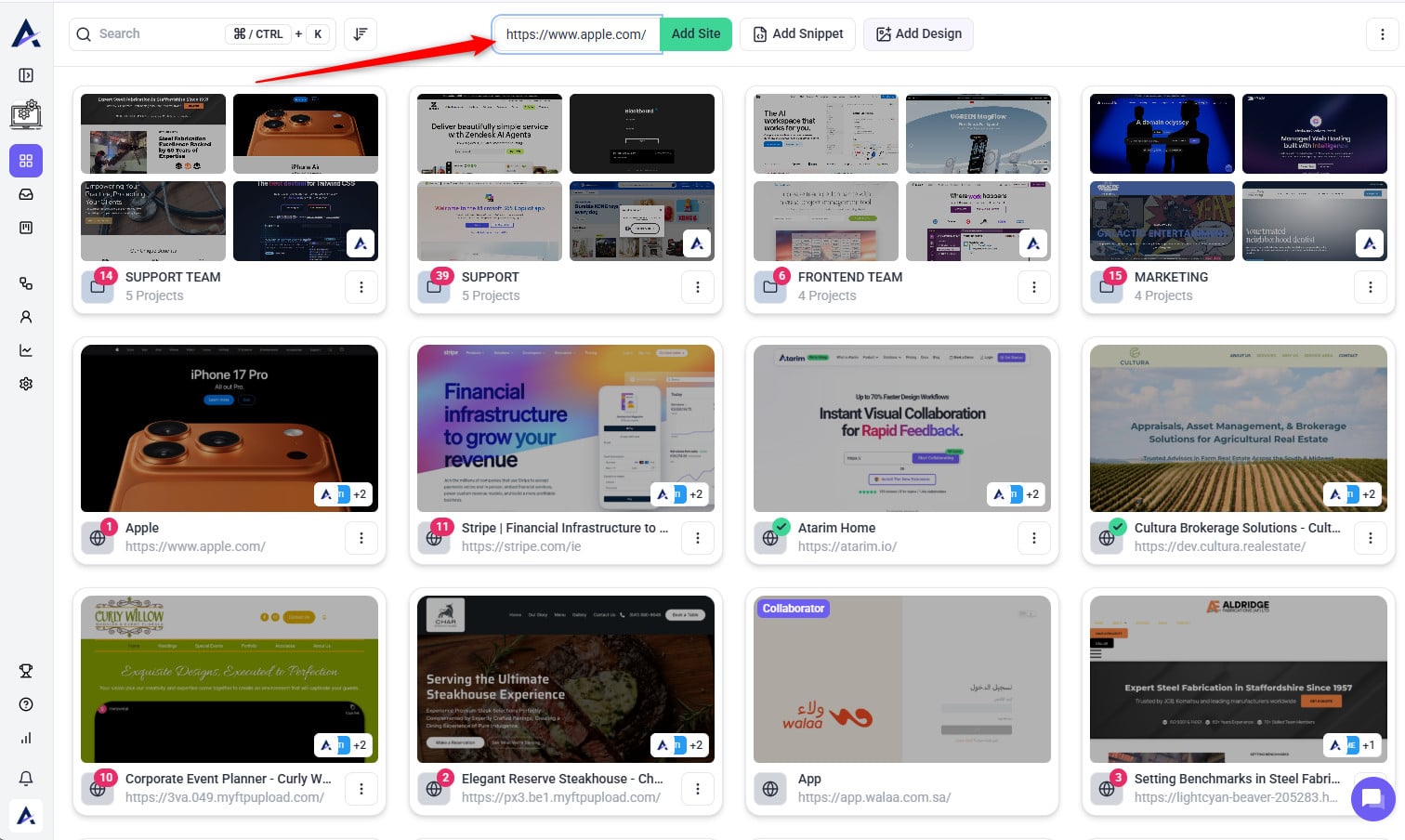
Task: Open three-dot menu for Apple project
Action: coord(361,538)
